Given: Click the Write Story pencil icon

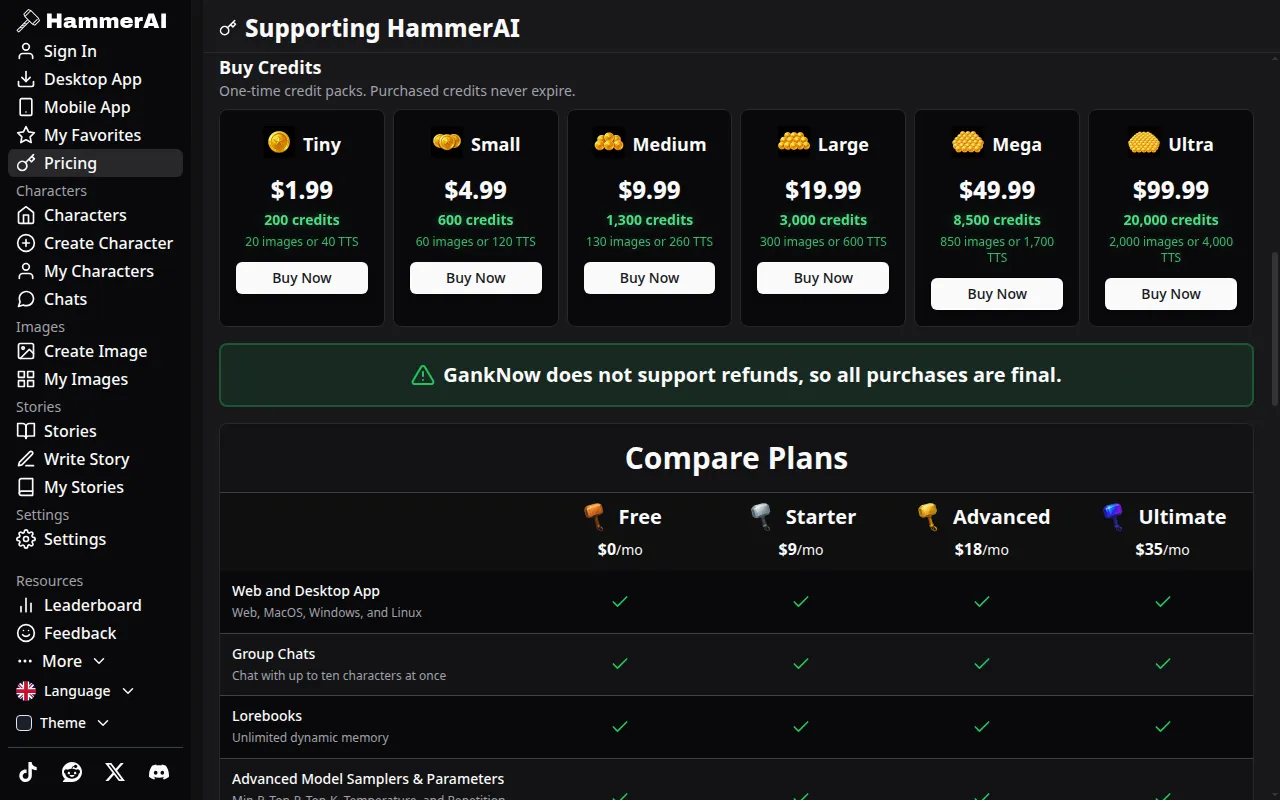Looking at the screenshot, I should point(26,459).
